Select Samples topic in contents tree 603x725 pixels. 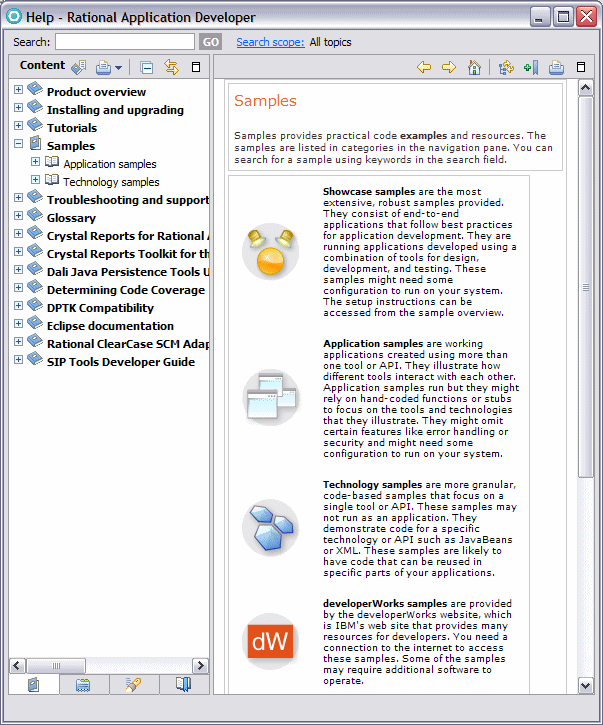tap(71, 146)
